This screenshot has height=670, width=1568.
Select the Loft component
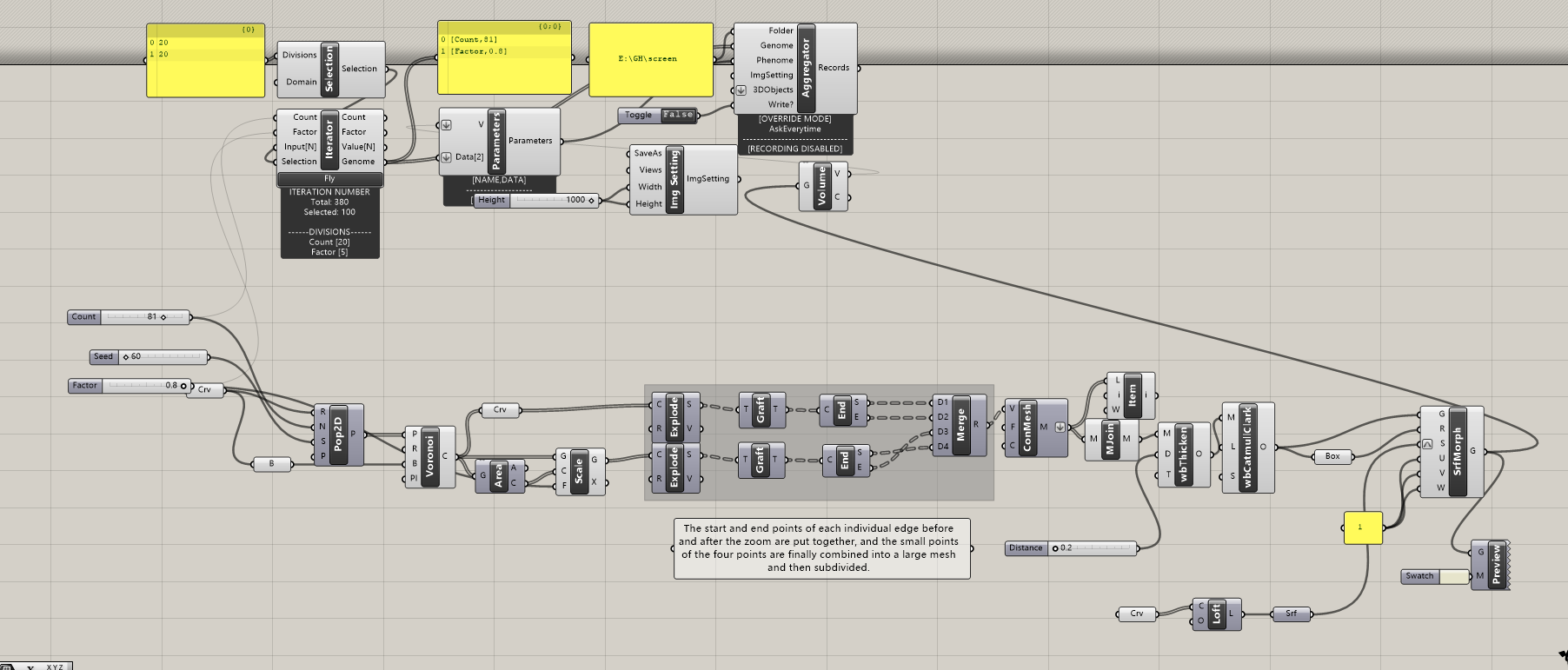click(x=1216, y=614)
